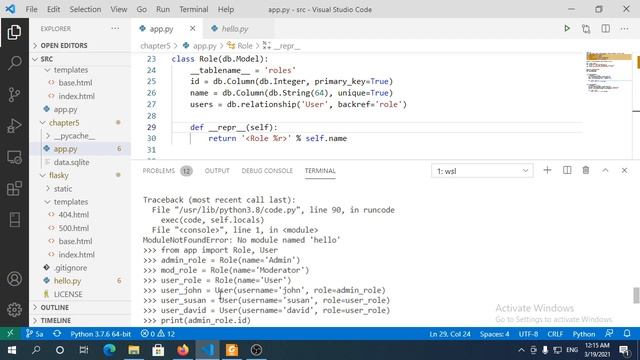Screen dimensions: 640x360
Task: Open the Search view in activity bar
Action: click(14, 63)
